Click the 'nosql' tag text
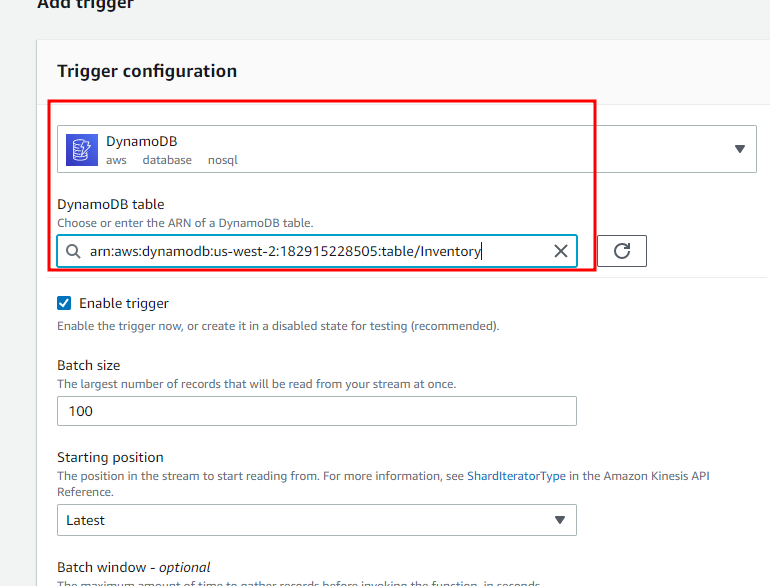This screenshot has width=770, height=586. point(222,160)
